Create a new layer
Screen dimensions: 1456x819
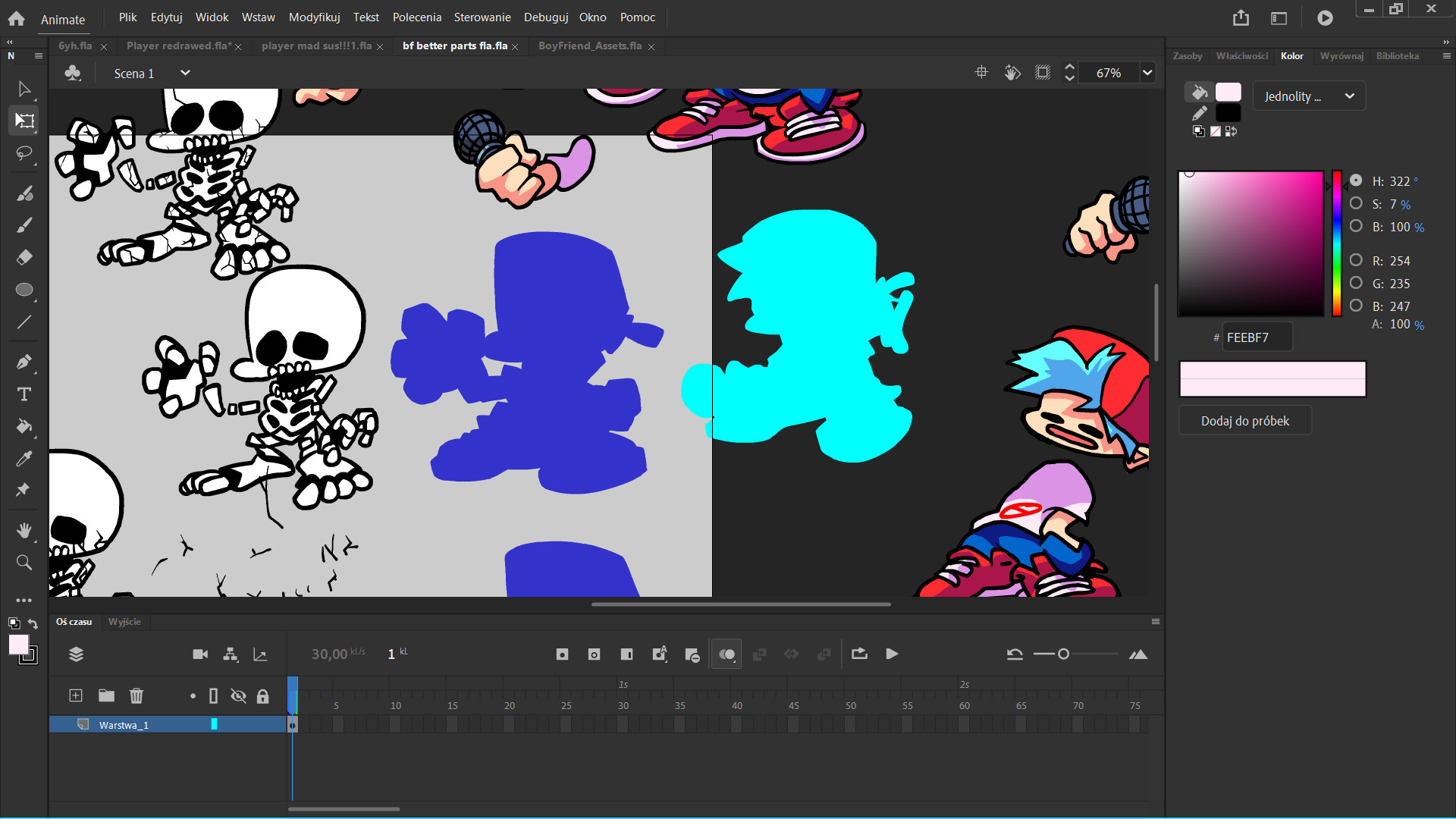(x=76, y=695)
